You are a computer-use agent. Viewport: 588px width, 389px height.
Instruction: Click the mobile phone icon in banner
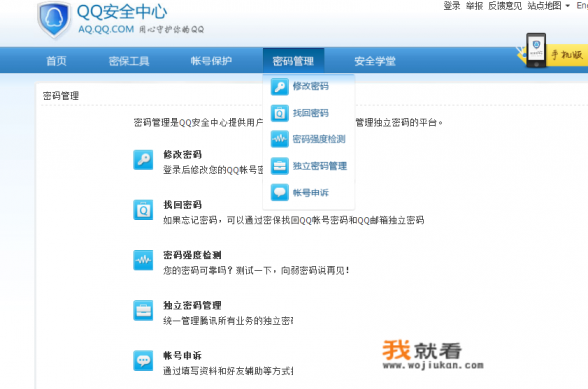[x=536, y=50]
